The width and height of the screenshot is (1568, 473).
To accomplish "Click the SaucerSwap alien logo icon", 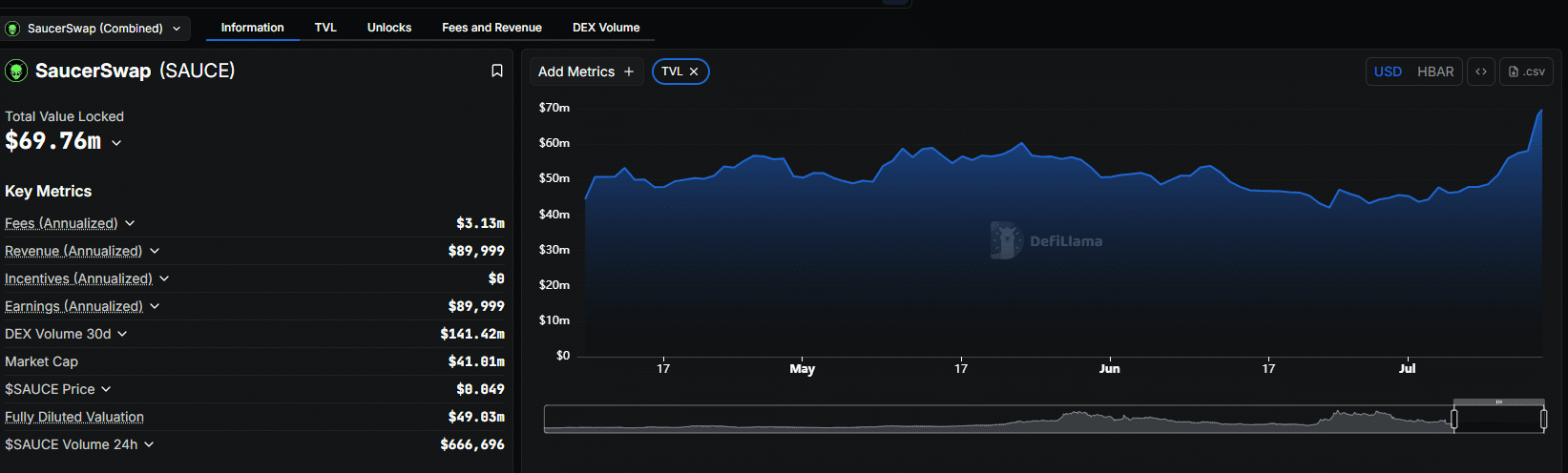I will (x=16, y=72).
